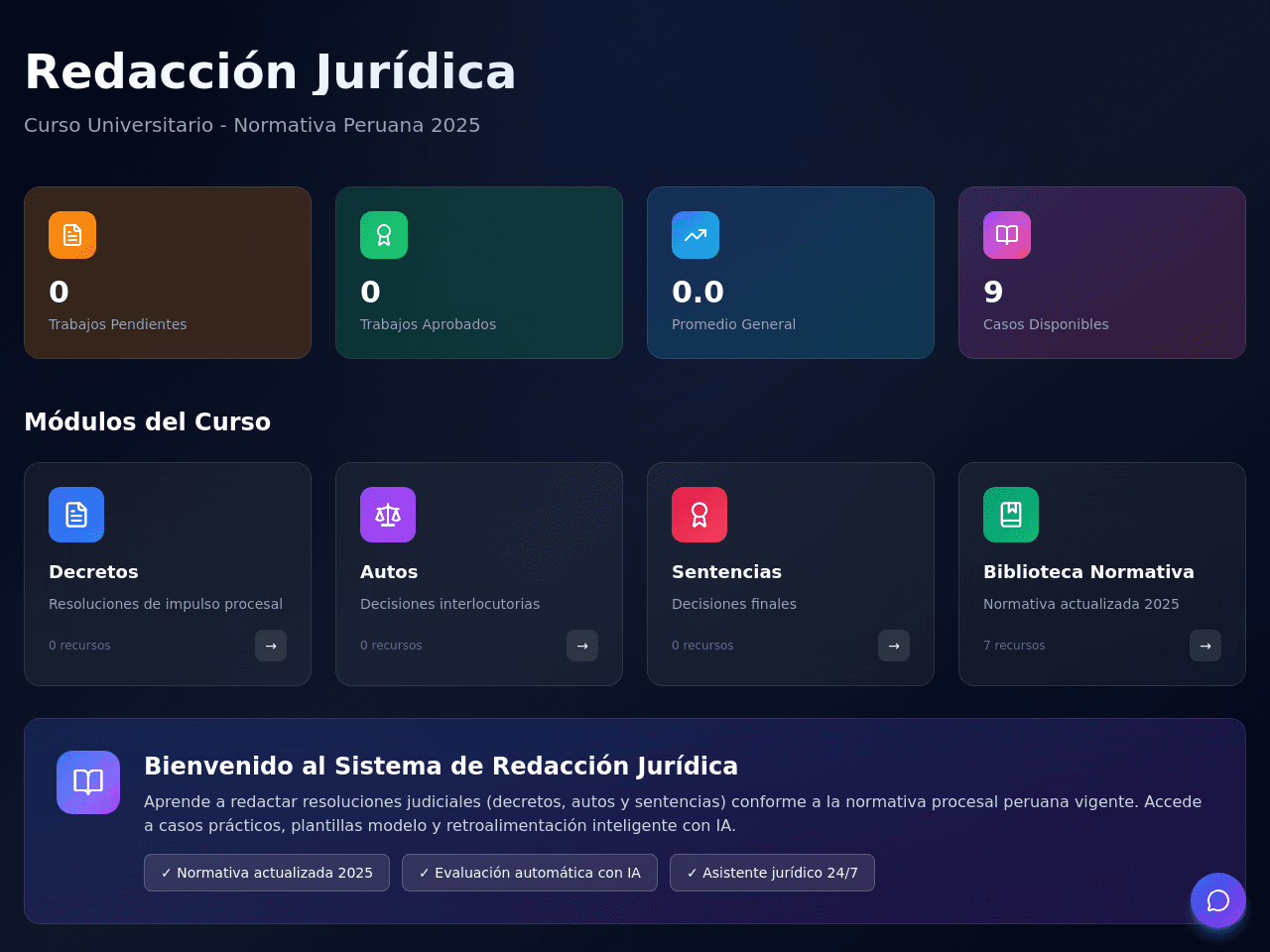The height and width of the screenshot is (952, 1270).
Task: Click the 'Casos Disponibles' label
Action: (1046, 324)
